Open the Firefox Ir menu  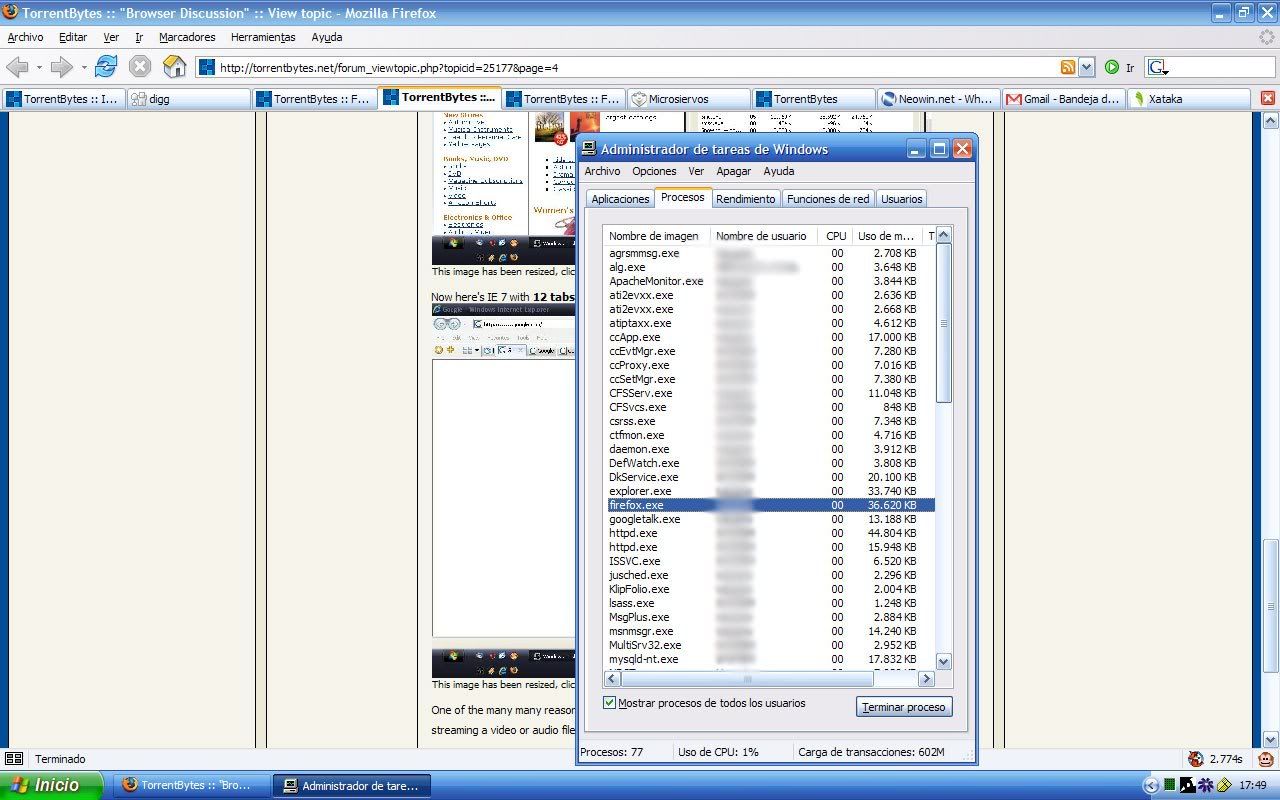pos(139,37)
